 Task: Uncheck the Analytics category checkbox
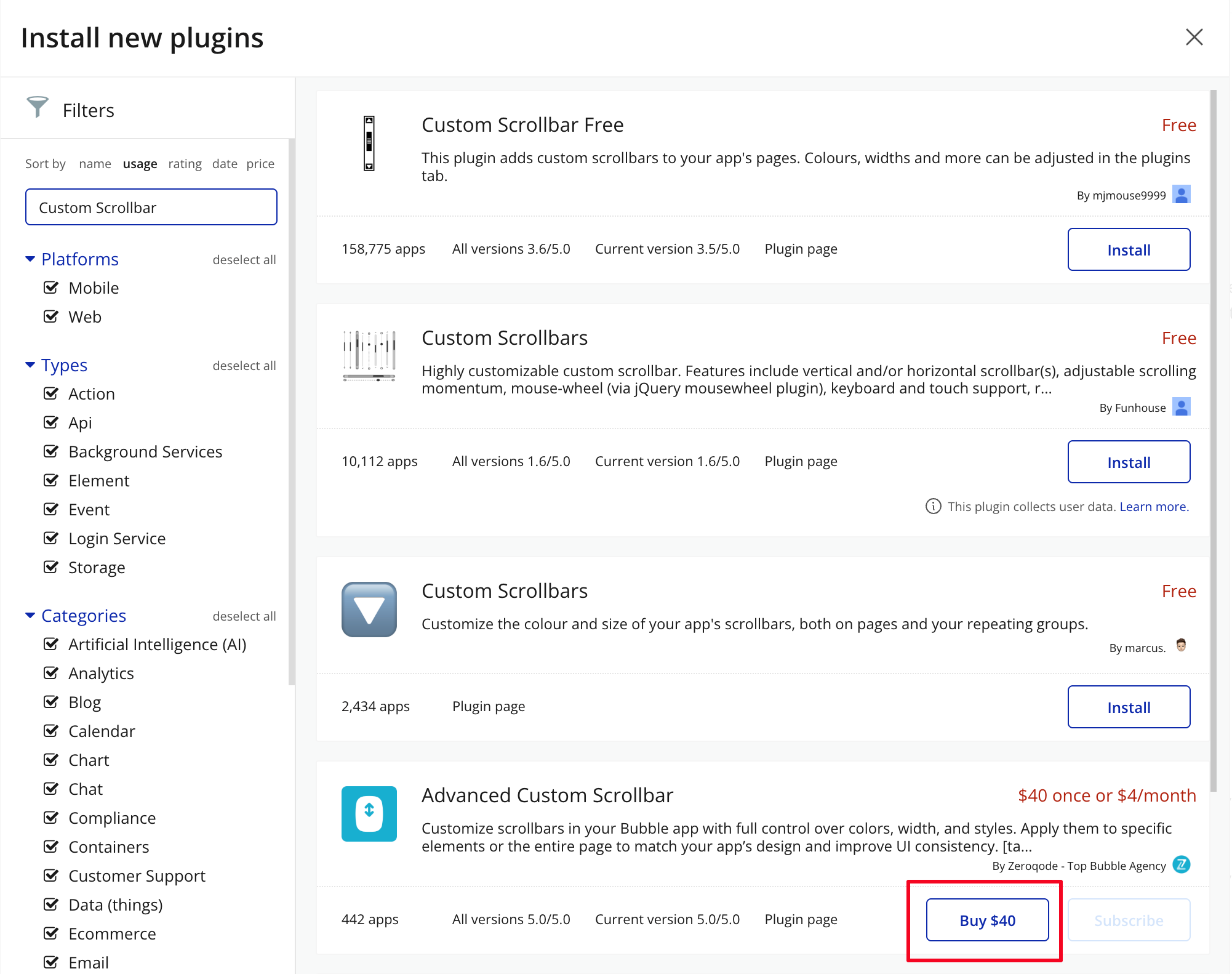(51, 673)
